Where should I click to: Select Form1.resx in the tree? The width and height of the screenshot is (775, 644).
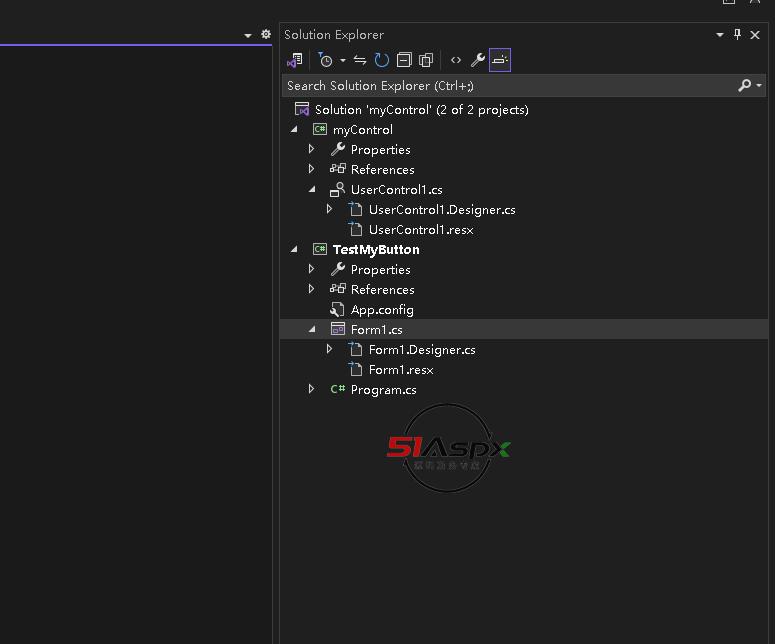400,370
